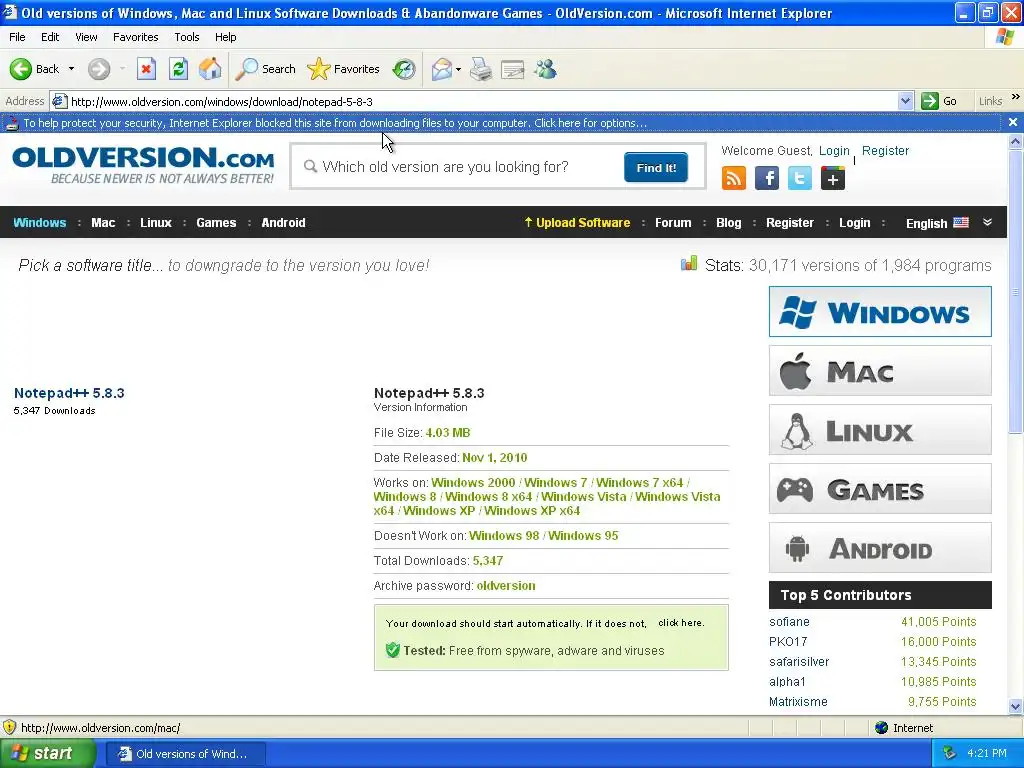Open the IE Search pane
This screenshot has height=768, width=1024.
[265, 69]
